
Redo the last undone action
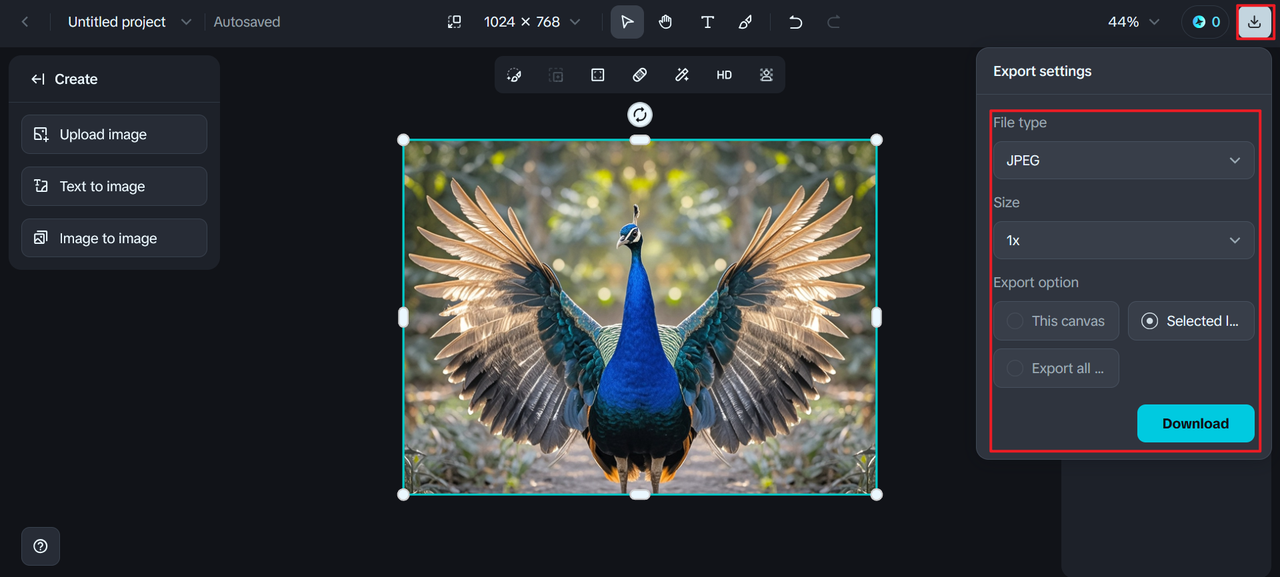pyautogui.click(x=834, y=22)
